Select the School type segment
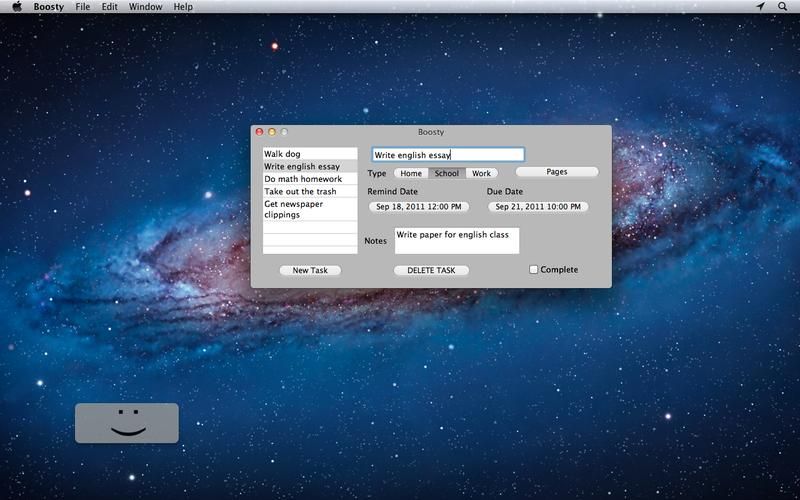 446,174
